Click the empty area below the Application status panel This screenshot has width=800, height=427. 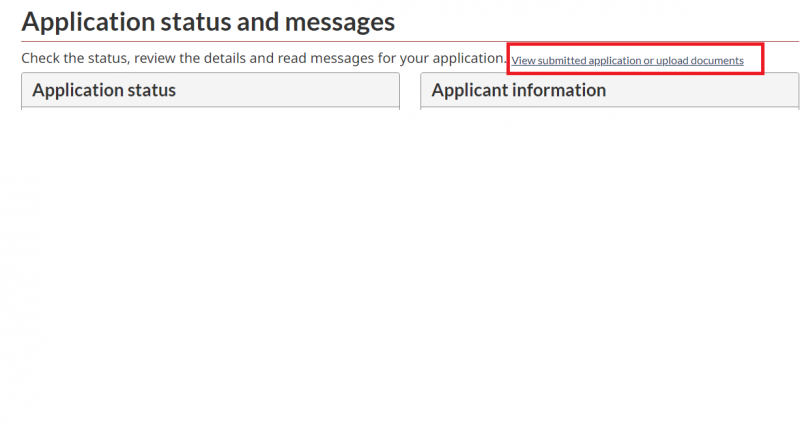[210, 250]
